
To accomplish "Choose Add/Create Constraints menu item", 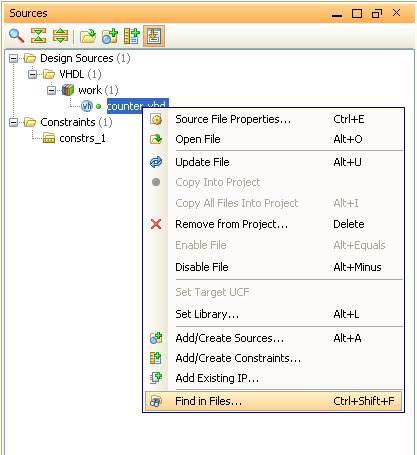I will [273, 358].
